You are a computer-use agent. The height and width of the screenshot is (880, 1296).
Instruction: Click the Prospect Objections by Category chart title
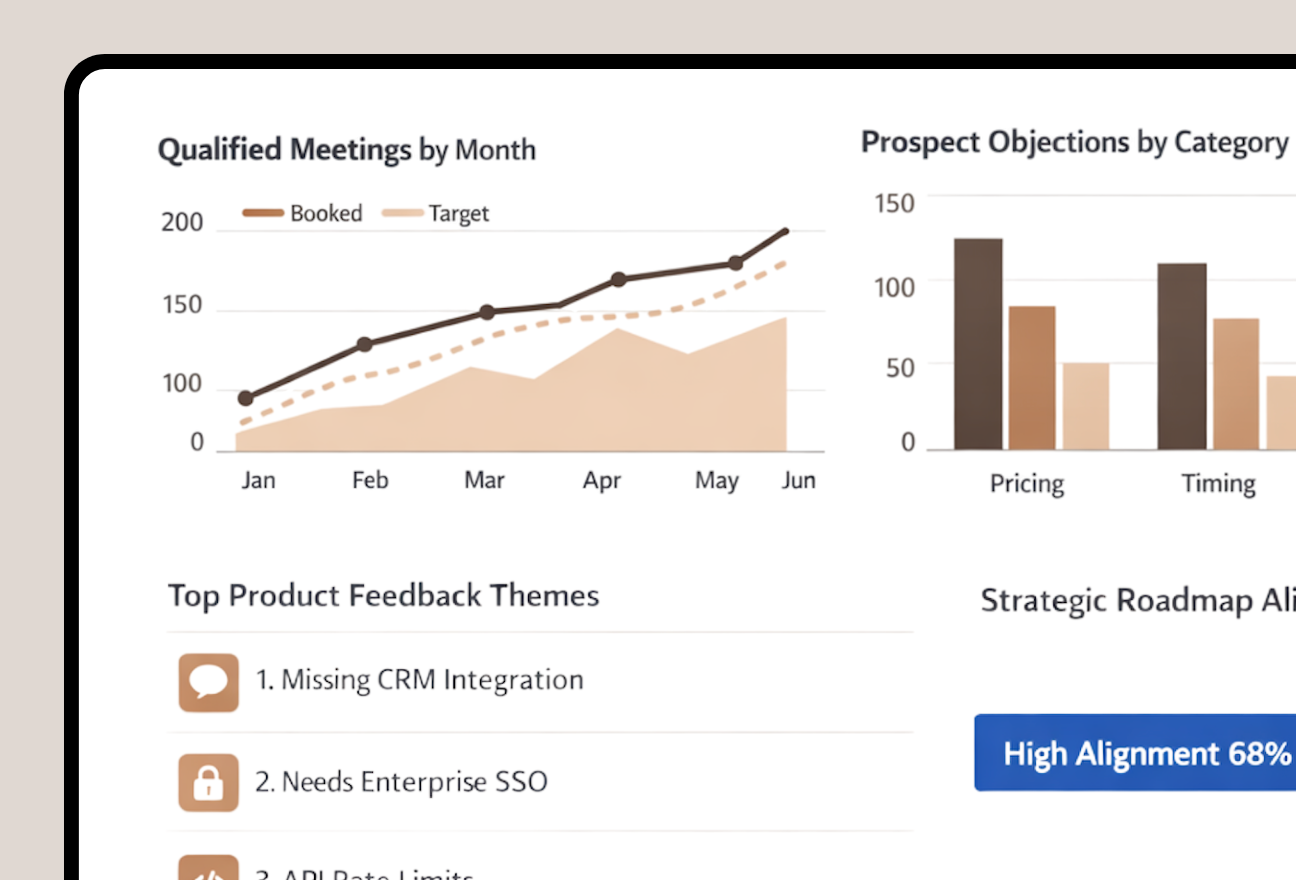pyautogui.click(x=1074, y=141)
